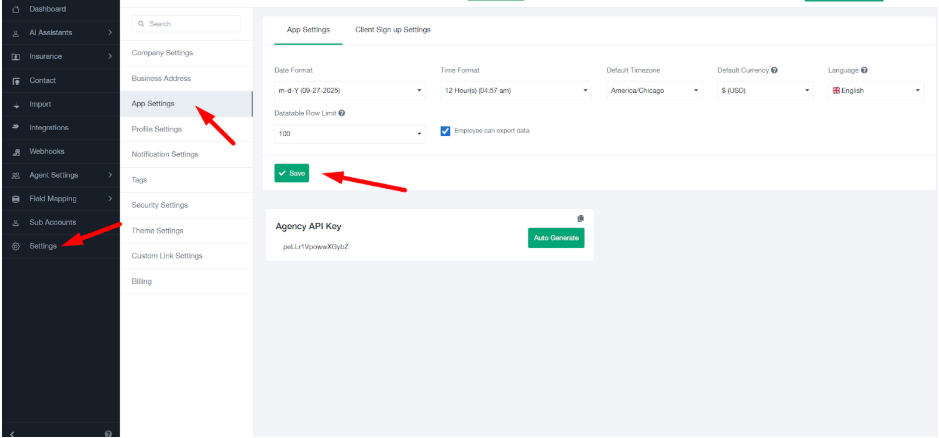Screen dimensions: 939x438
Task: Open Security Settings in the settings menu
Action: [160, 205]
